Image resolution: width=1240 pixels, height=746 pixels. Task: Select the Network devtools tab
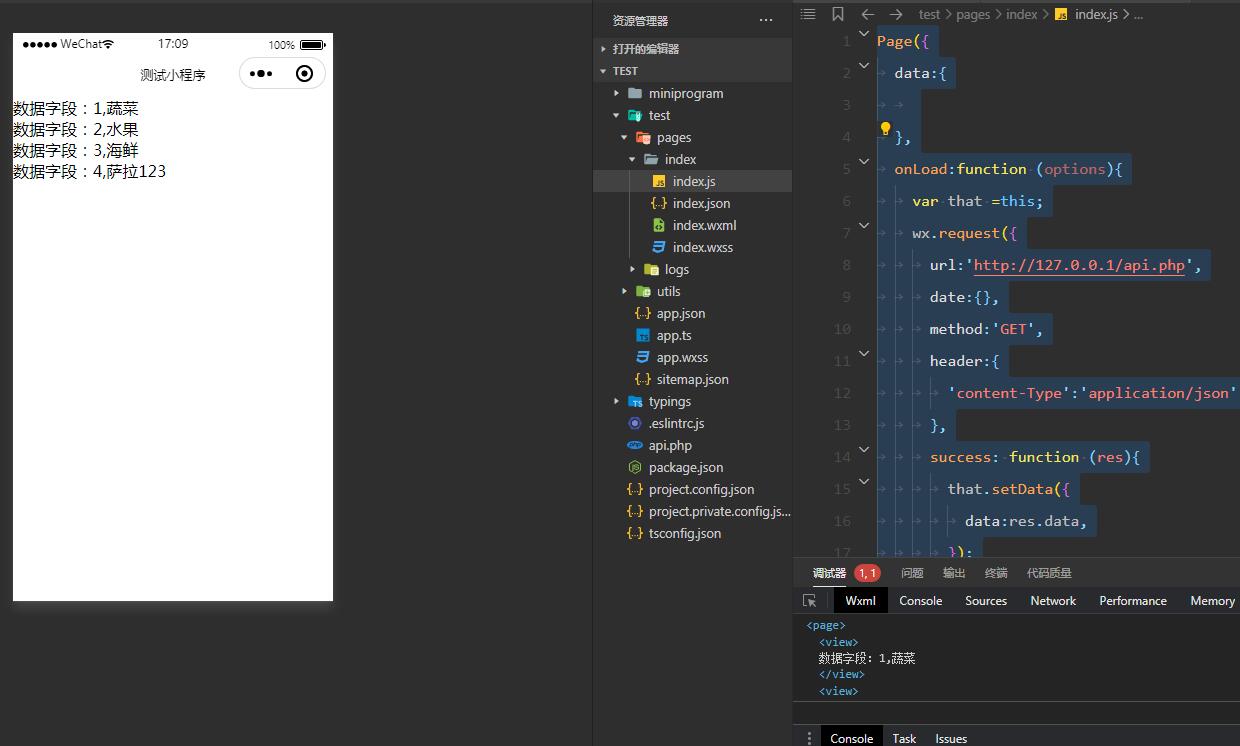1053,601
